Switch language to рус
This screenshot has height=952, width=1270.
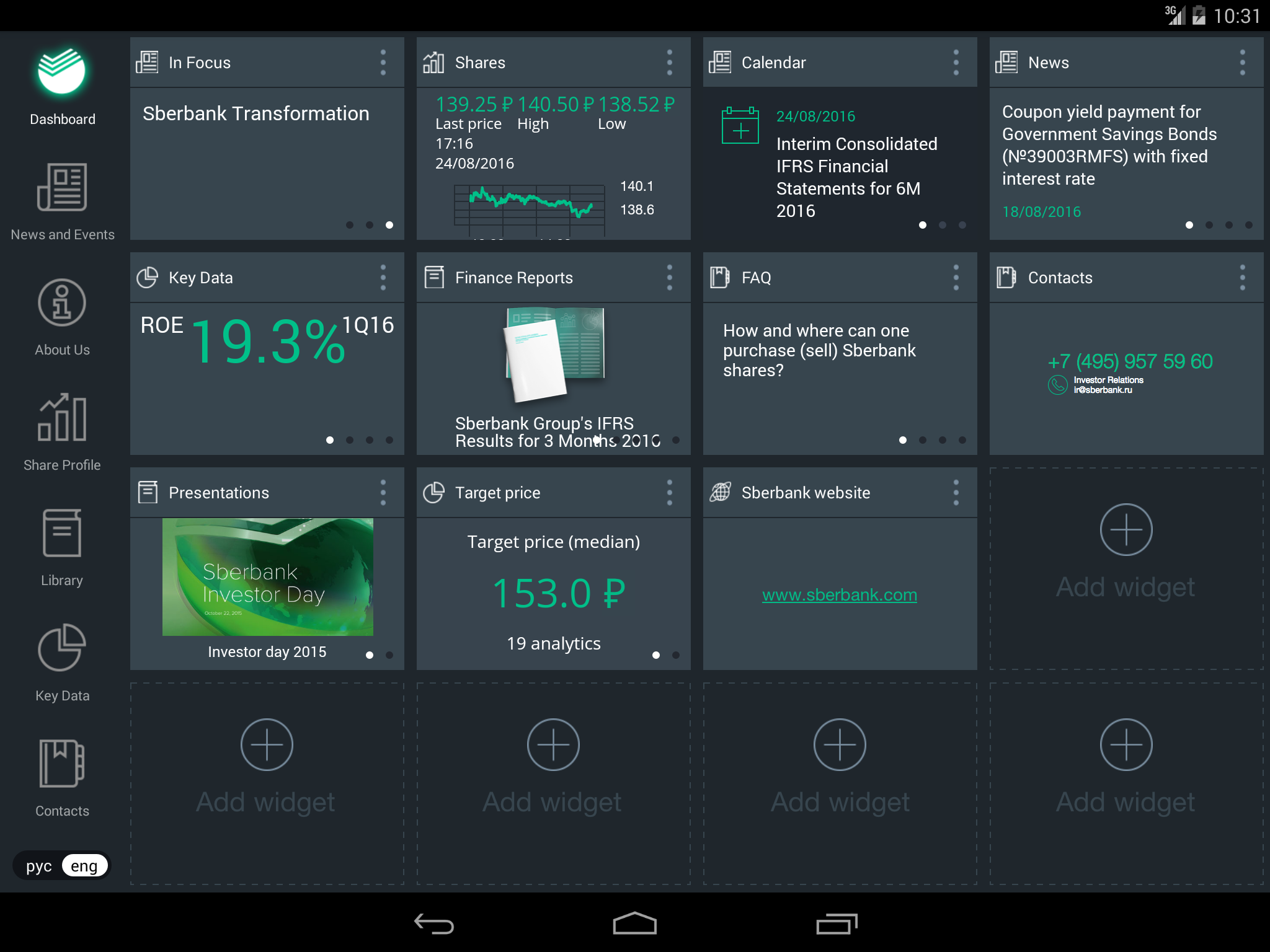tap(38, 866)
